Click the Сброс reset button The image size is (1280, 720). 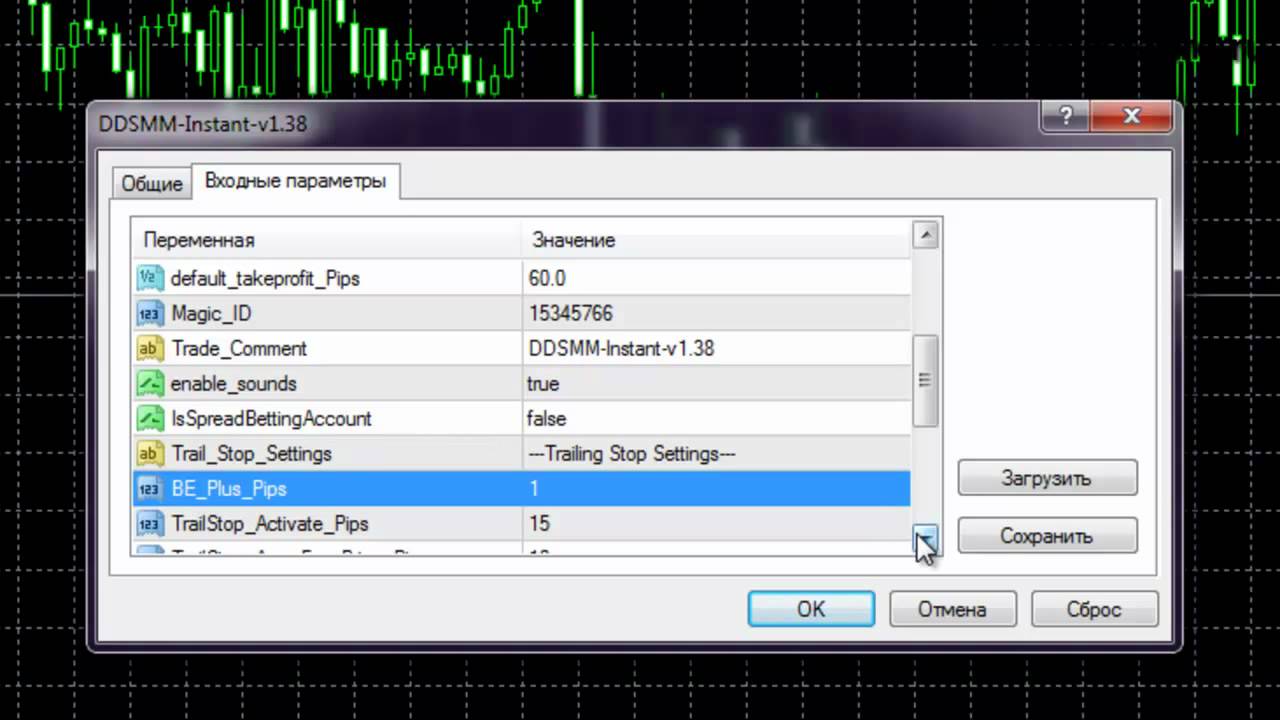point(1094,609)
